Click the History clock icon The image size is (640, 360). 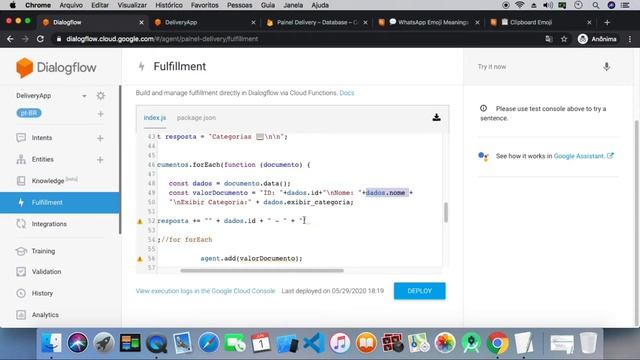(x=21, y=293)
